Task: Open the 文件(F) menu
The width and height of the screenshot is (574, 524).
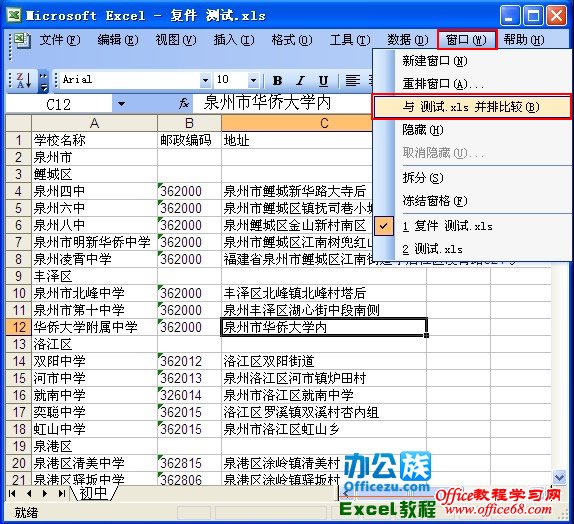Action: tap(60, 40)
